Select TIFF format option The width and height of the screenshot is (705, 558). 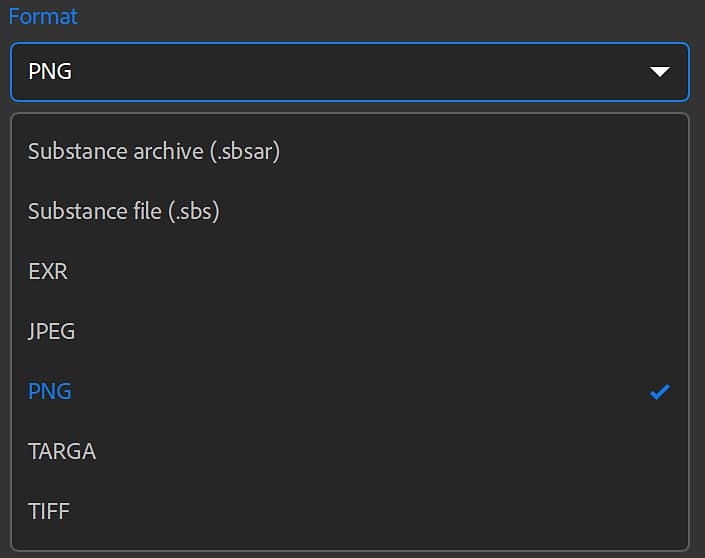point(49,511)
